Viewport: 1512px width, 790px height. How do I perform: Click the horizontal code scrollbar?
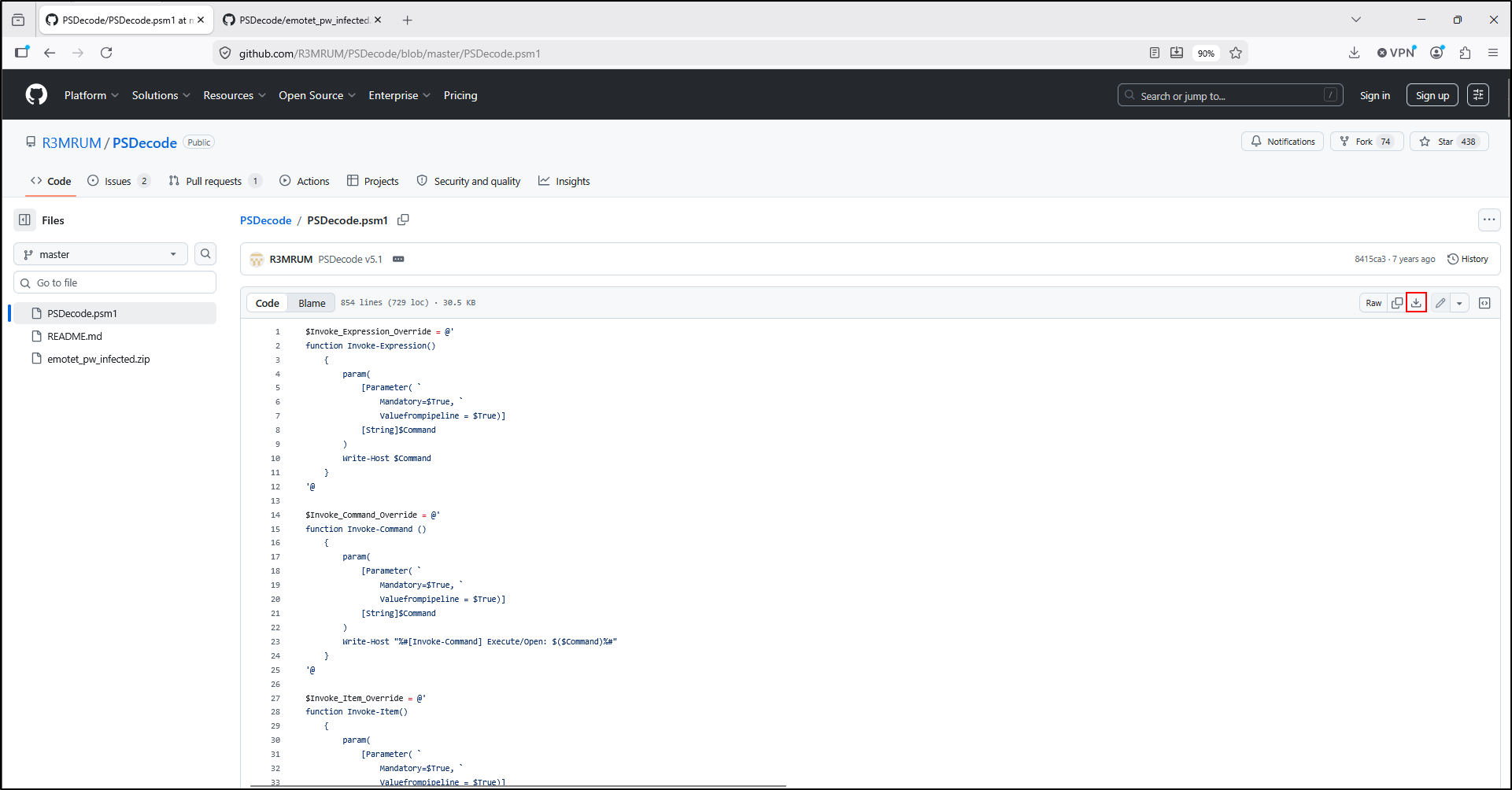(518, 785)
